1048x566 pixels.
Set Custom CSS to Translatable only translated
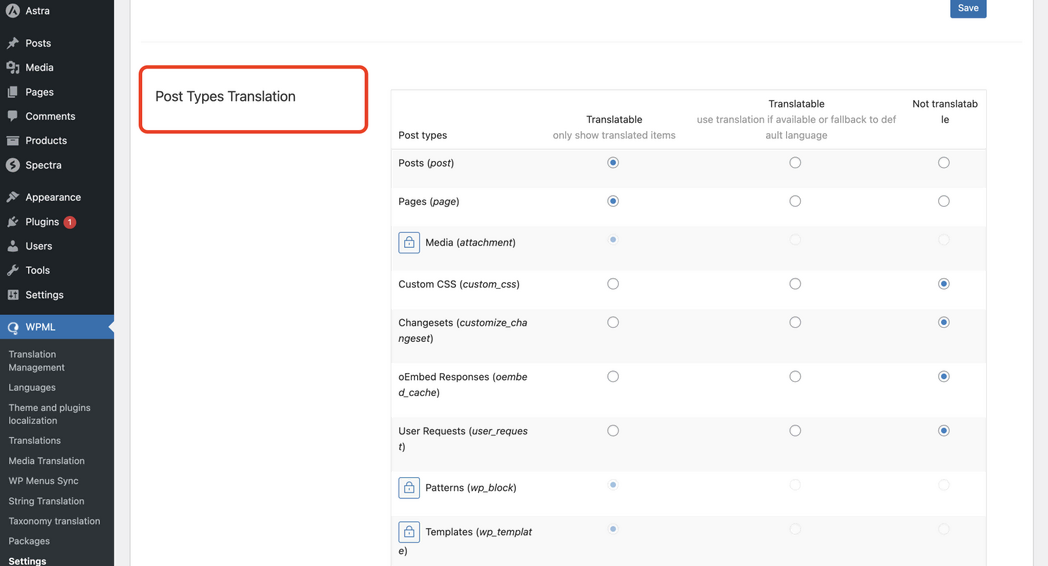tap(613, 284)
